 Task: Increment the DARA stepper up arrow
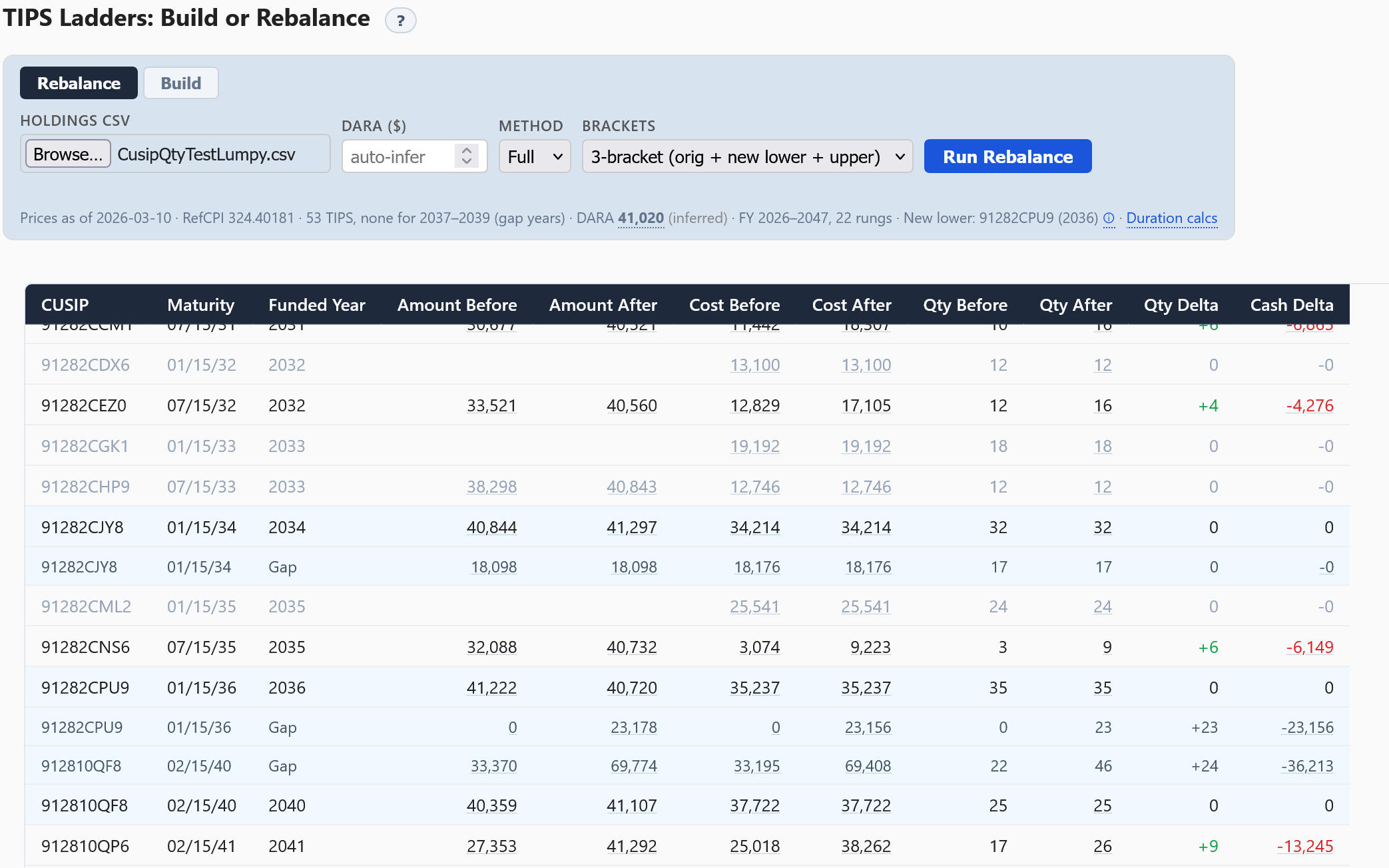coord(467,150)
